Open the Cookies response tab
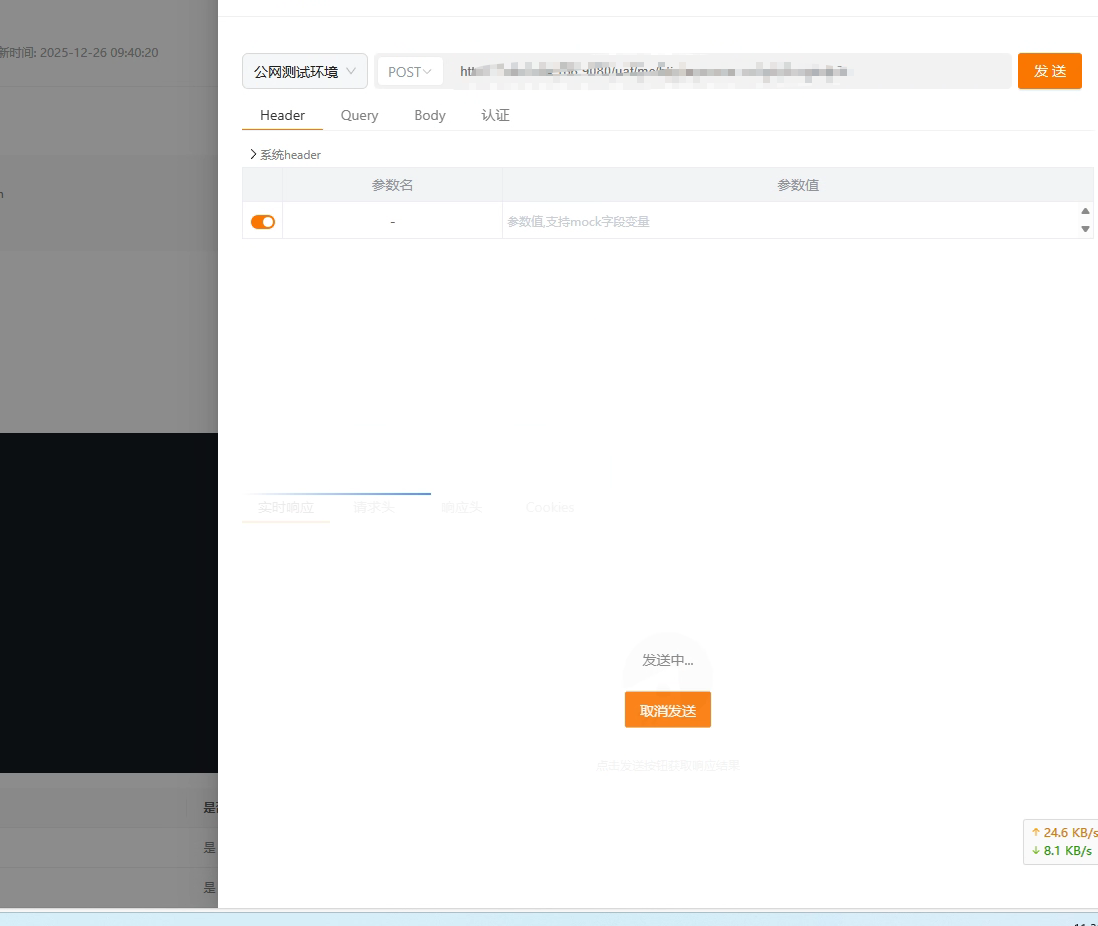This screenshot has height=926, width=1098. point(549,507)
